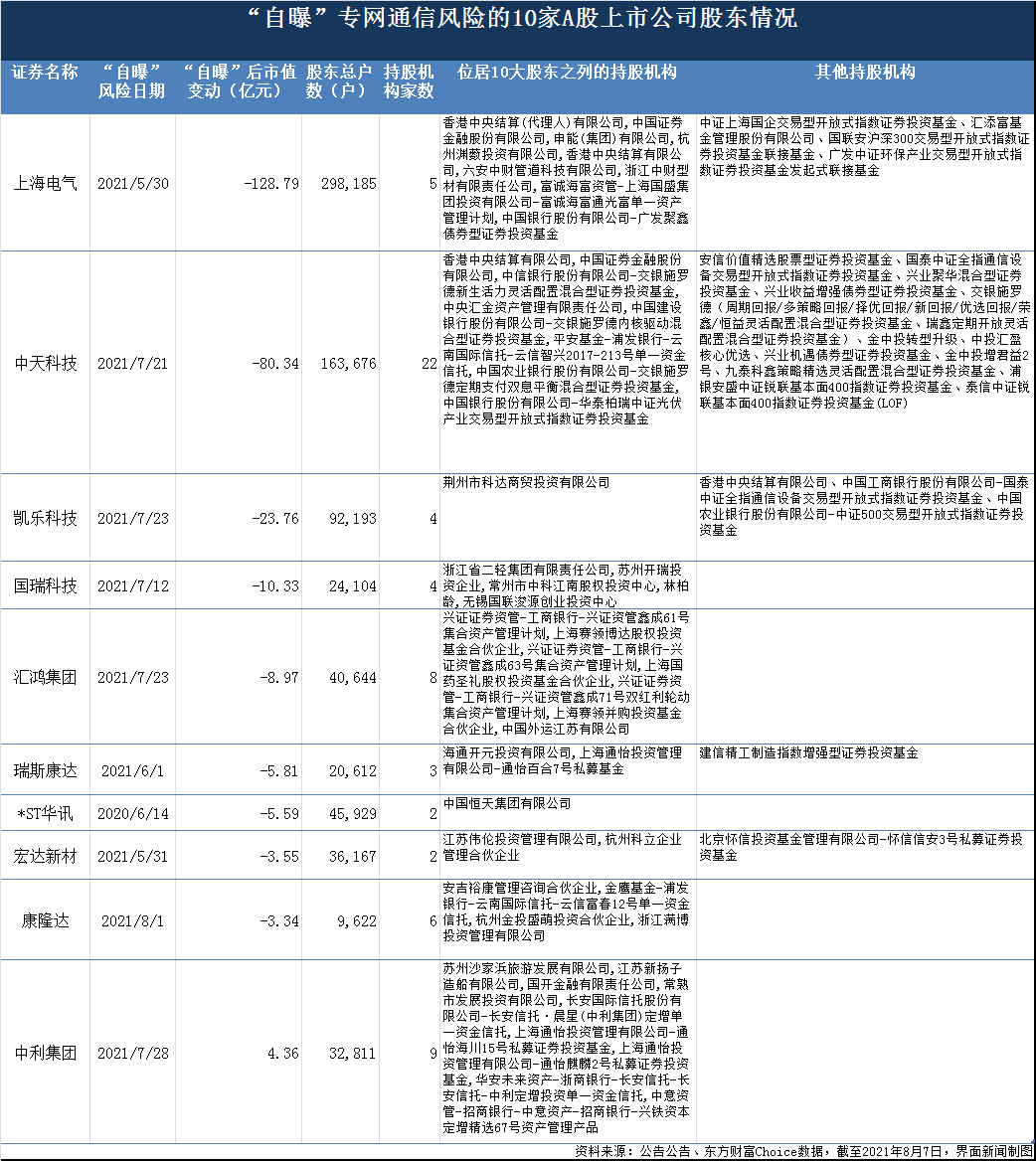This screenshot has width=1036, height=1161.
Task: Click shareholder count 45,929
Action: pos(353,814)
